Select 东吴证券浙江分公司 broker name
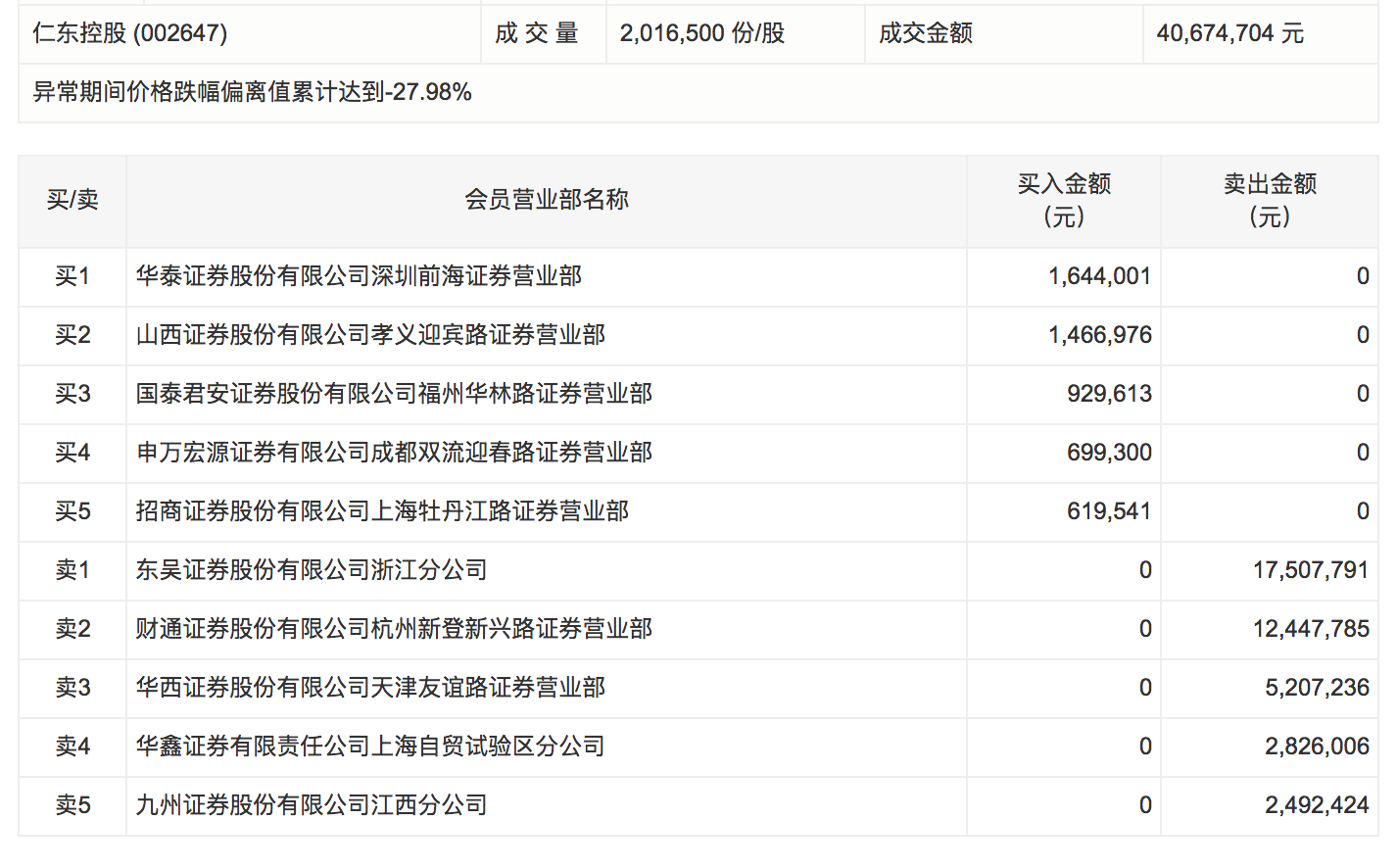Image resolution: width=1397 pixels, height=868 pixels. [x=312, y=570]
